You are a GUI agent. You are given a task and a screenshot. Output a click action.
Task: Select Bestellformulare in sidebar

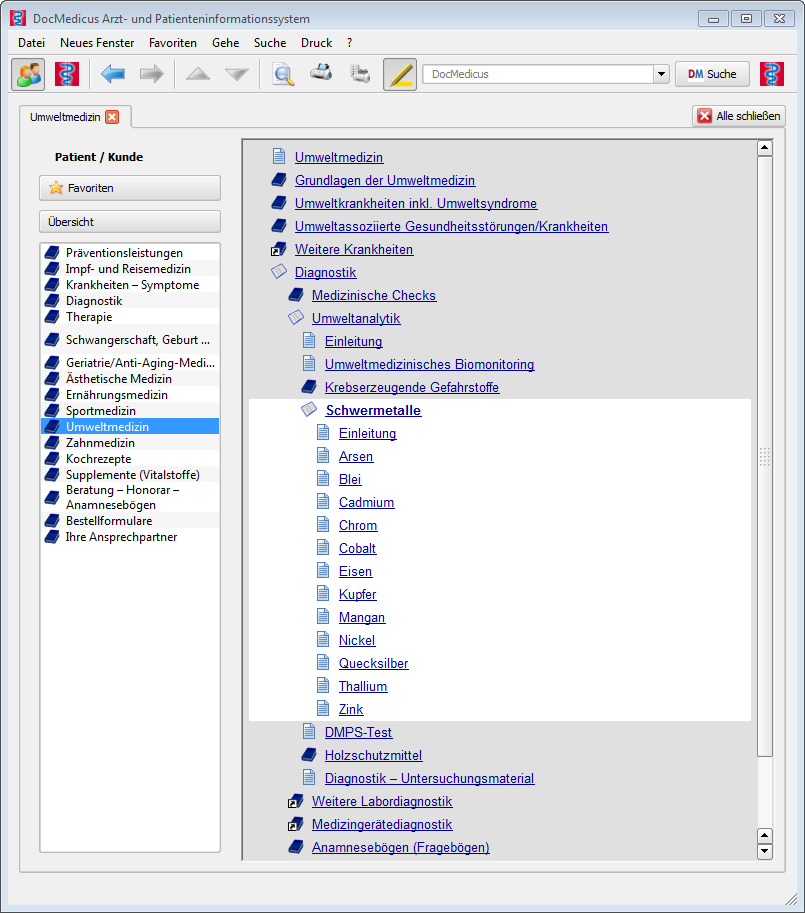[130, 521]
